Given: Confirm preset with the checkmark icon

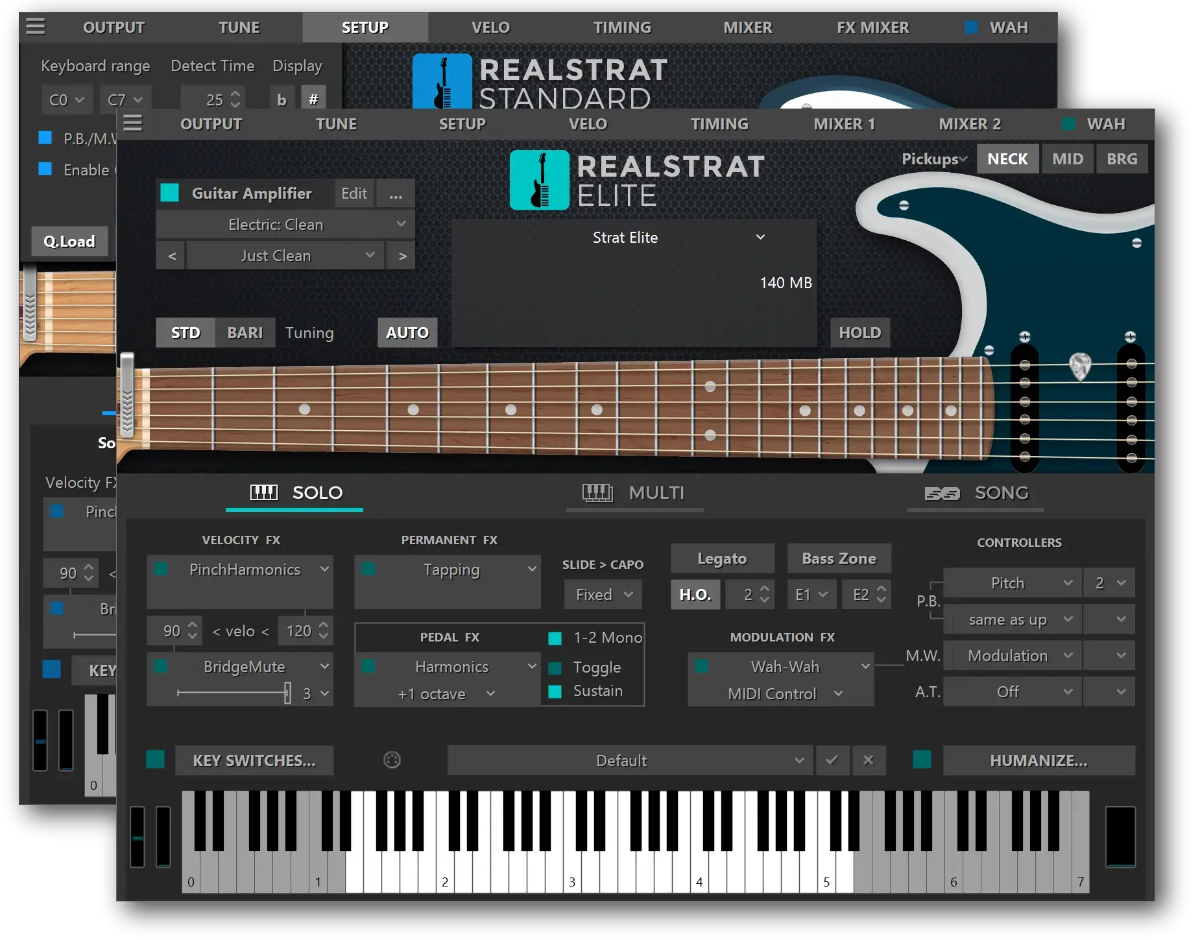Looking at the screenshot, I should coord(833,760).
